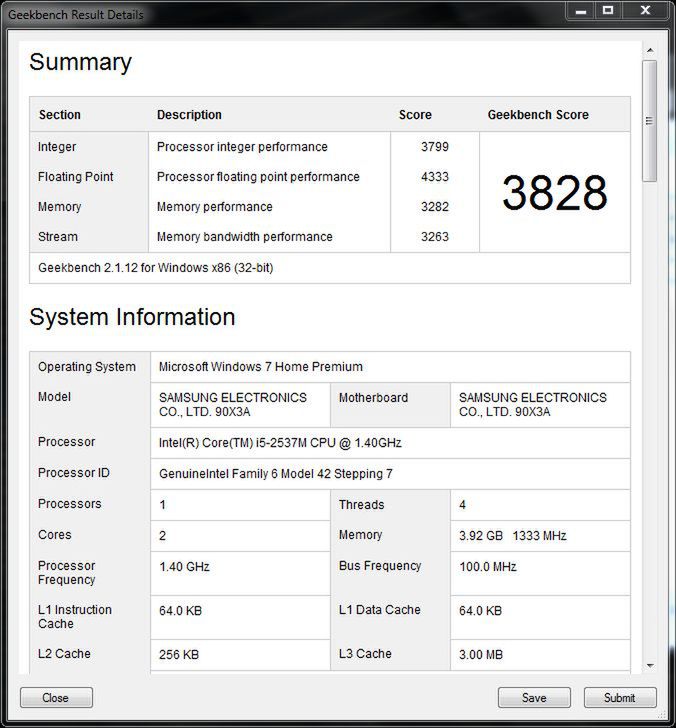
Task: Click the scrollbar down arrow
Action: [x=650, y=666]
